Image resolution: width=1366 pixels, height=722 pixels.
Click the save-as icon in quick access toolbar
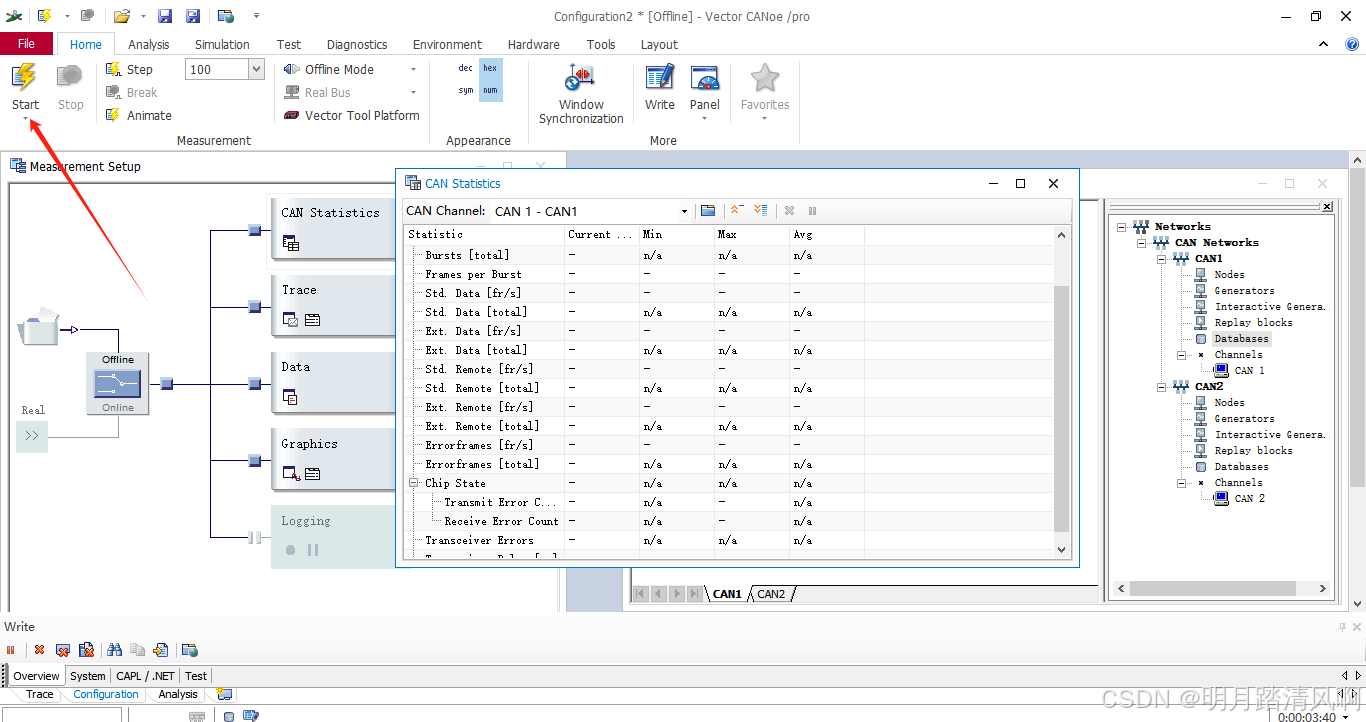coord(193,16)
